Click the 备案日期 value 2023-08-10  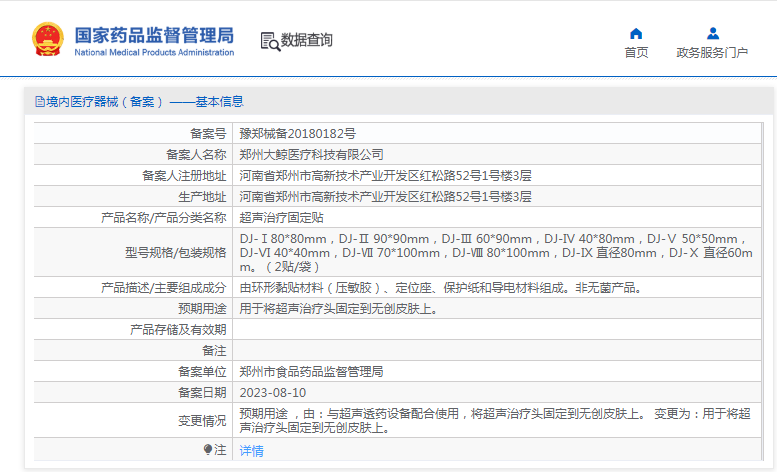pos(273,393)
